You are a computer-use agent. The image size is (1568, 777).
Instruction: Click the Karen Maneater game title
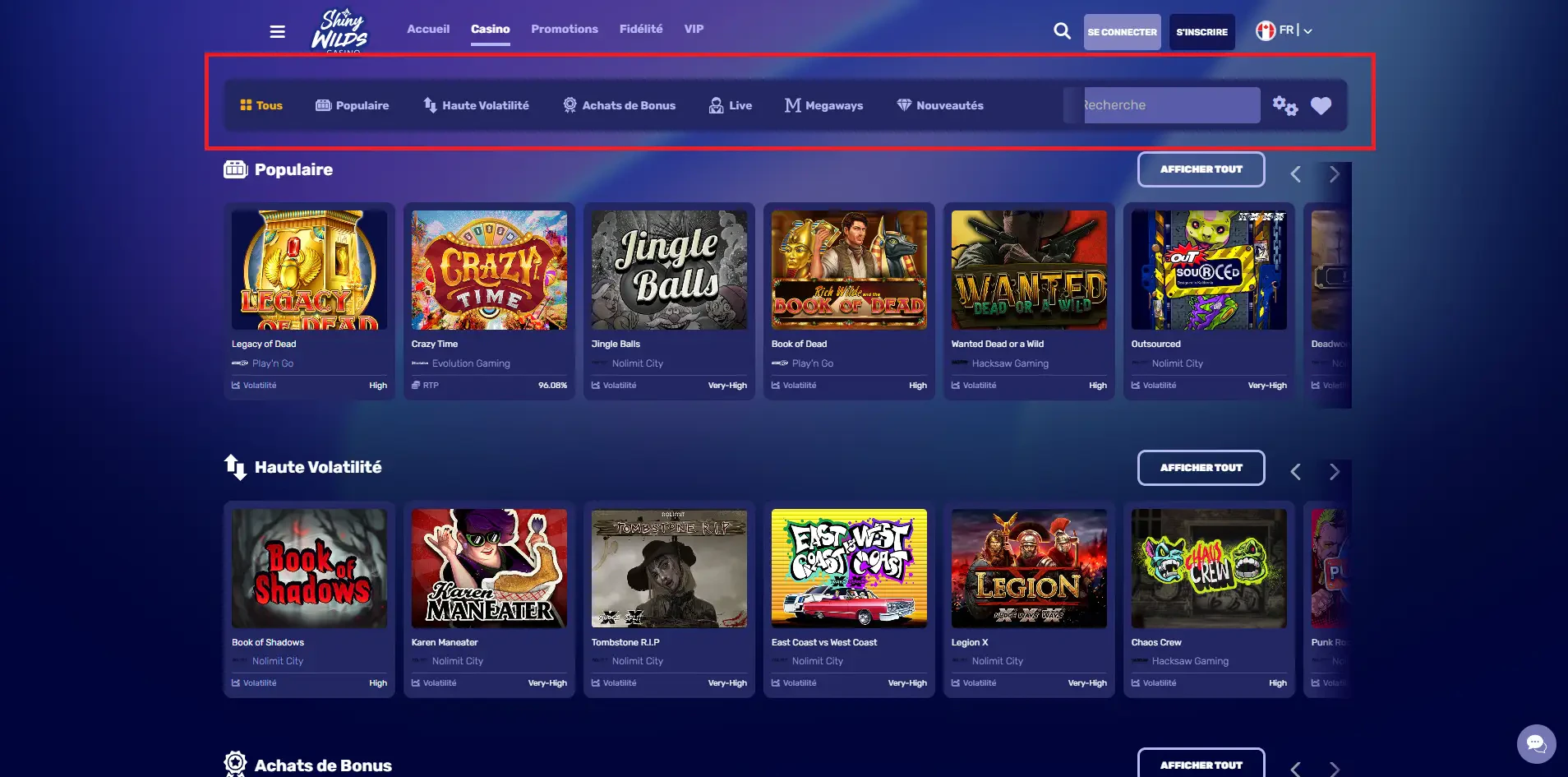(445, 643)
